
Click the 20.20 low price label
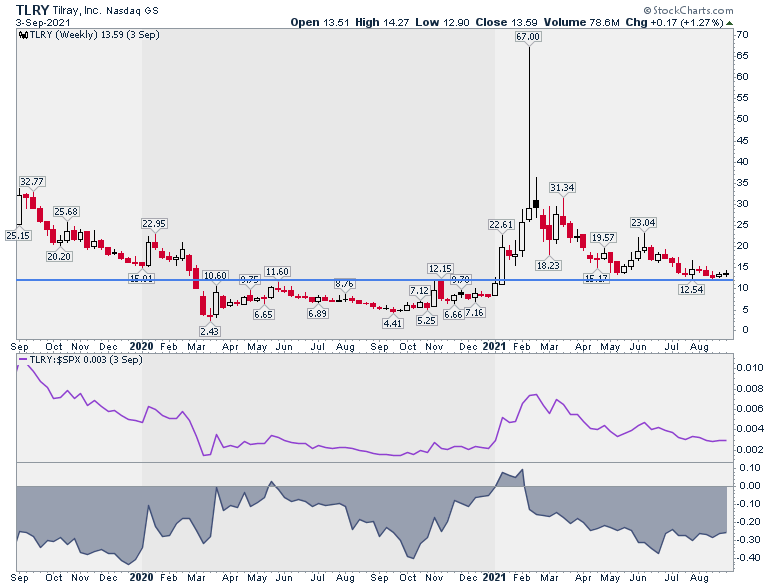click(59, 257)
